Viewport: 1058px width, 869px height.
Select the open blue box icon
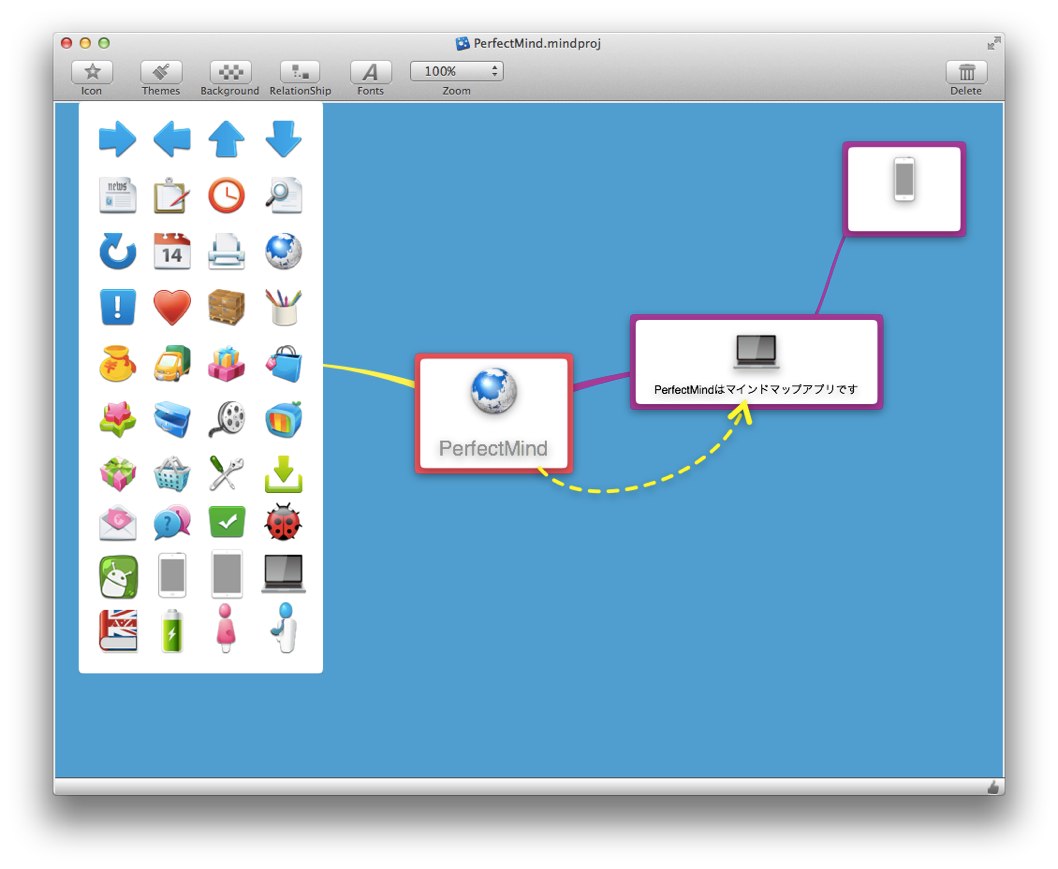click(x=172, y=419)
